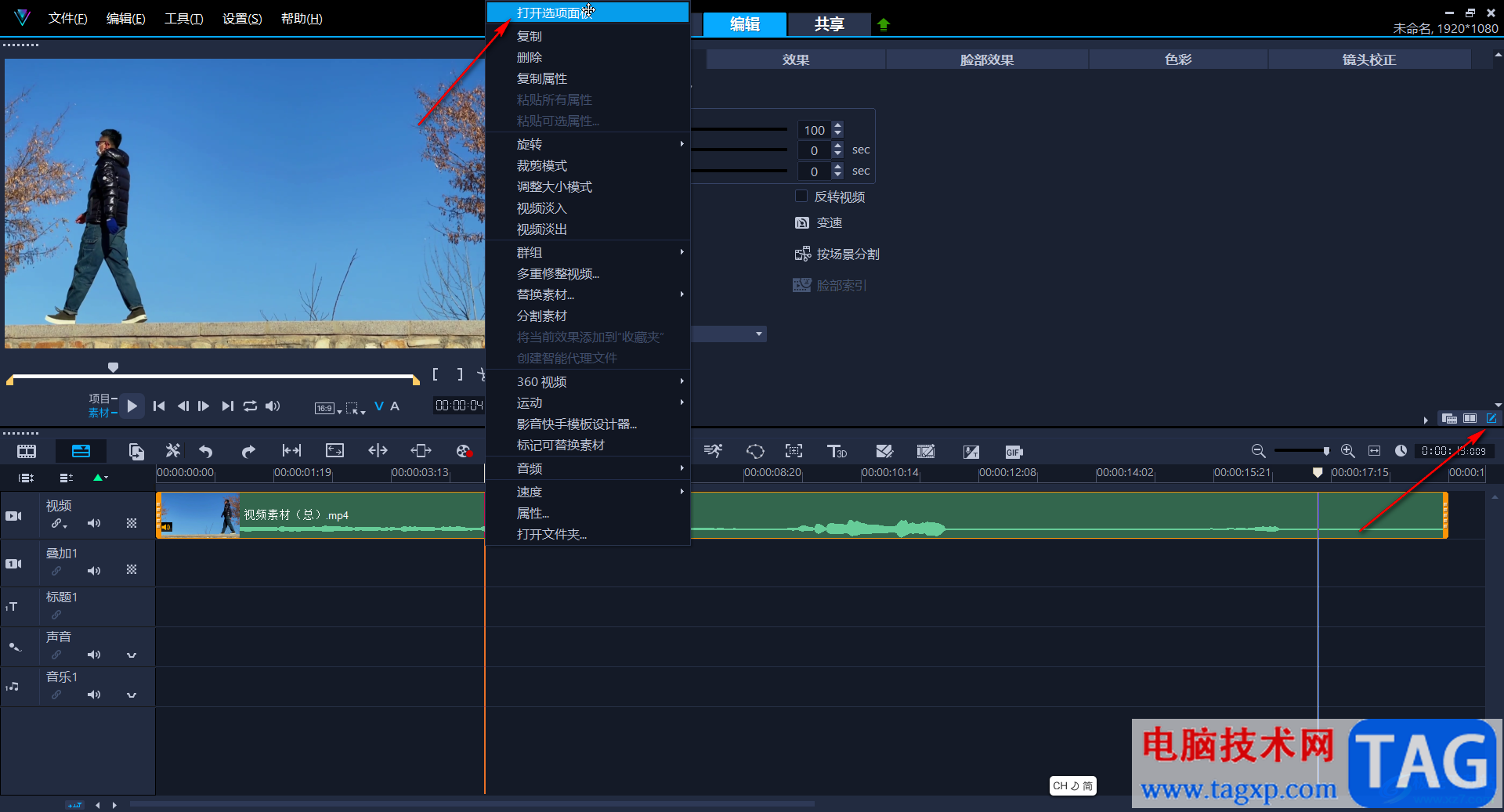Click the 变速 speed button
1504x812 pixels.
(819, 223)
